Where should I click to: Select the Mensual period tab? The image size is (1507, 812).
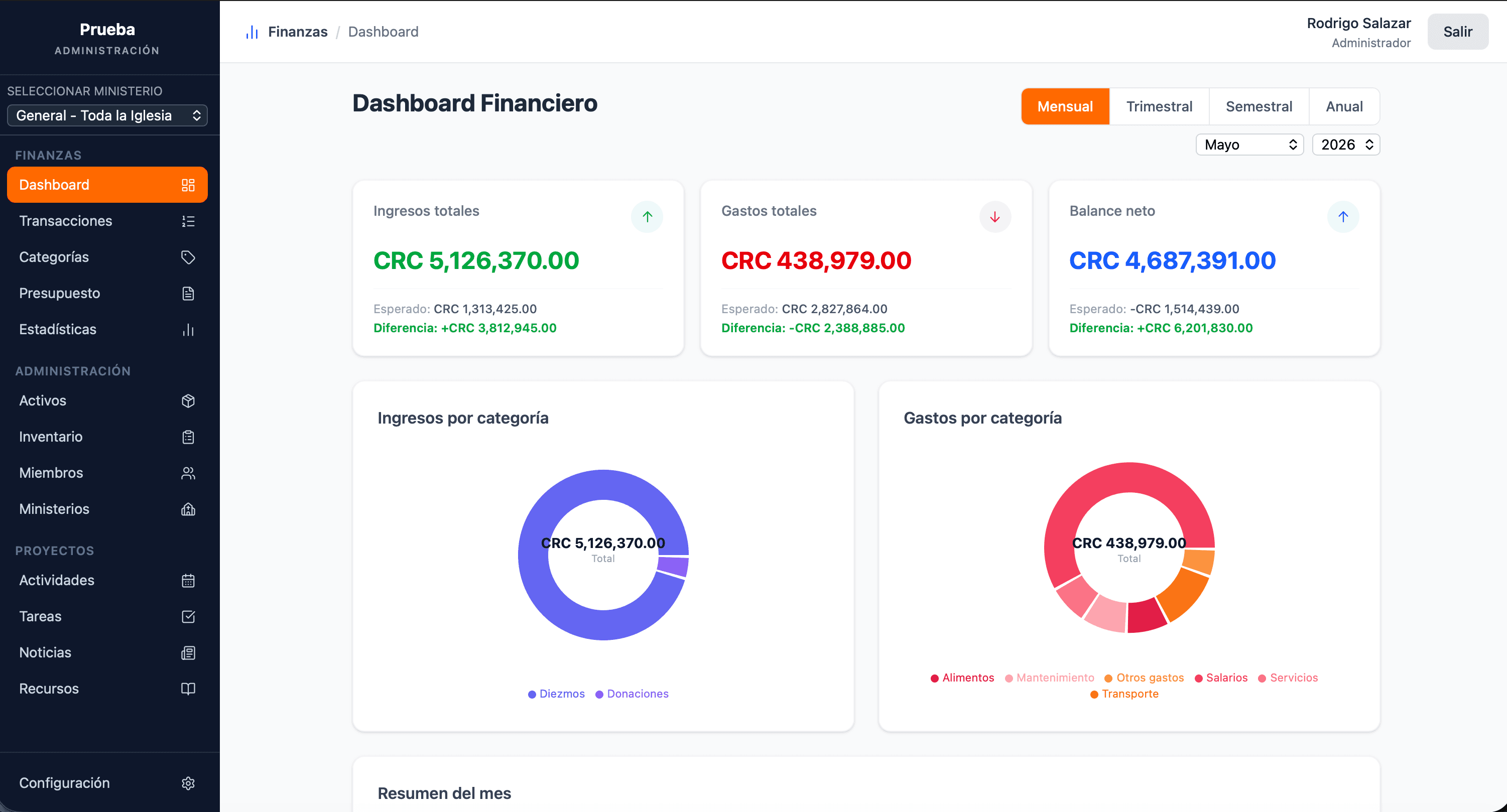[1065, 106]
